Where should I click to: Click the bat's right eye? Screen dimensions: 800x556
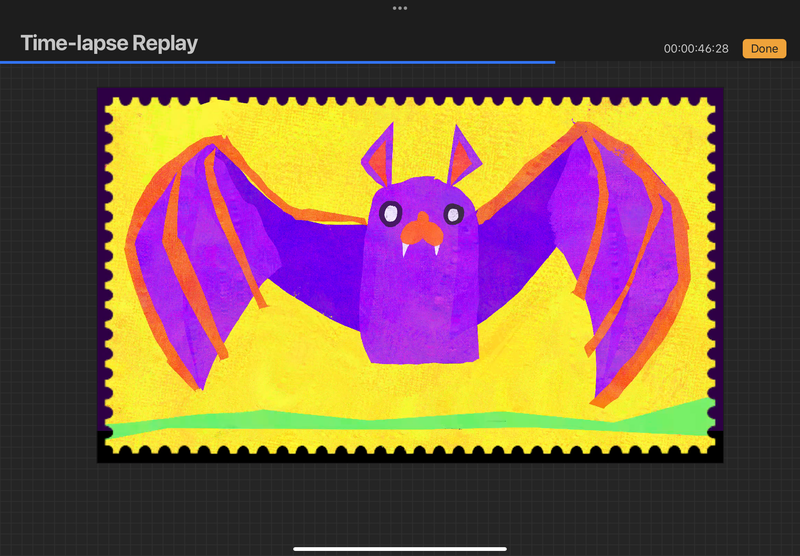click(x=454, y=213)
